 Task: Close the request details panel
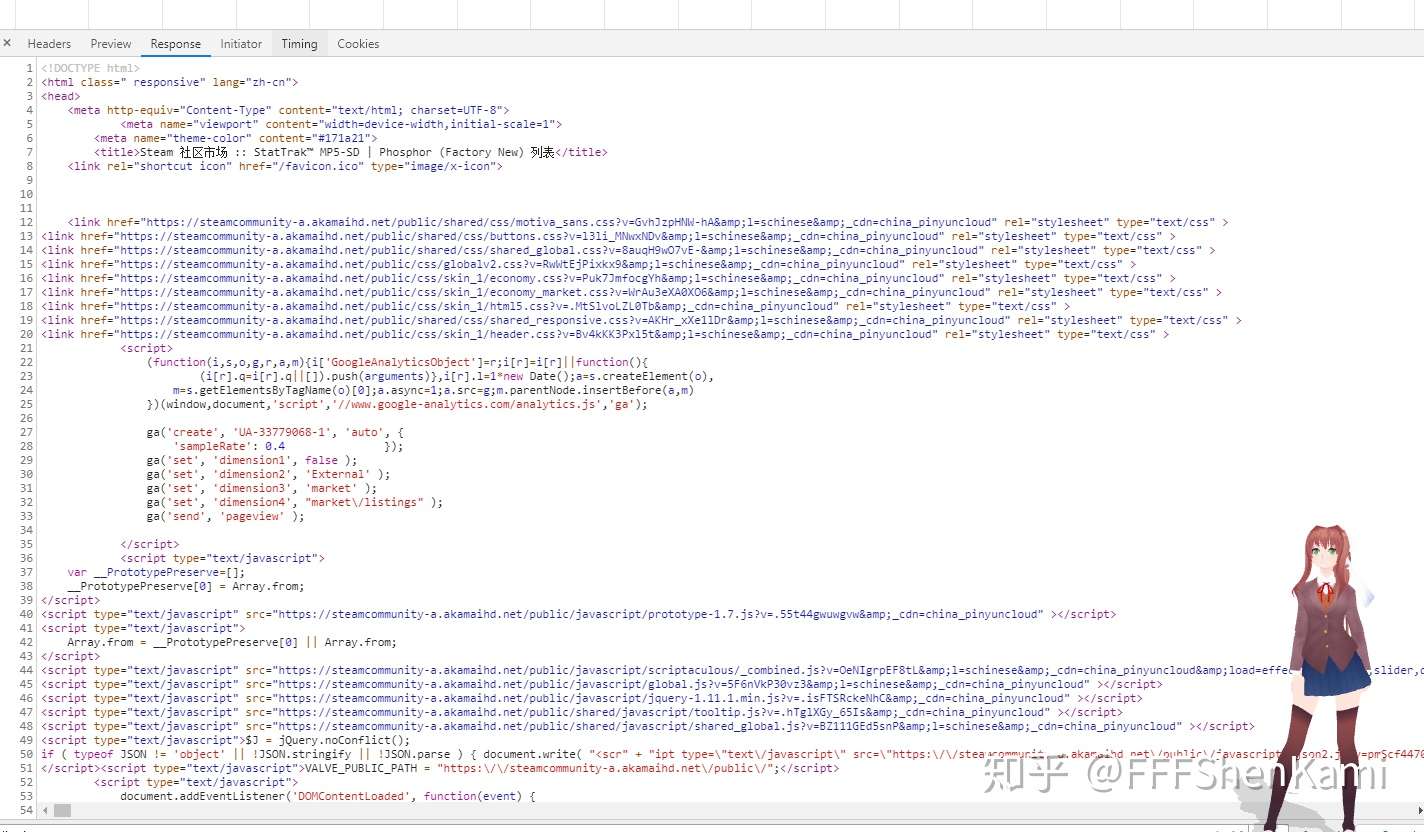[7, 43]
